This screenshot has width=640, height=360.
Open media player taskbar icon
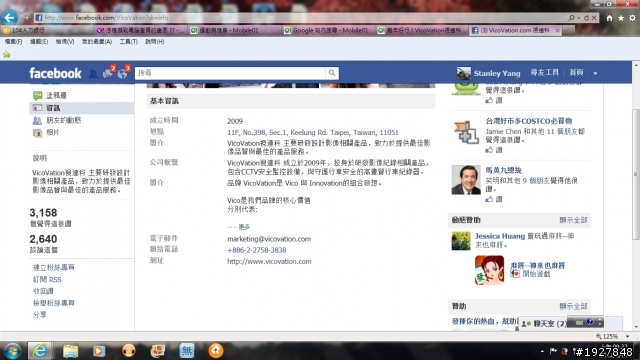point(99,351)
